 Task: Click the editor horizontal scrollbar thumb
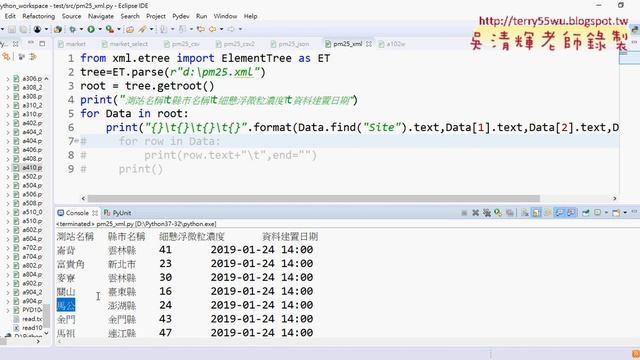click(x=313, y=198)
